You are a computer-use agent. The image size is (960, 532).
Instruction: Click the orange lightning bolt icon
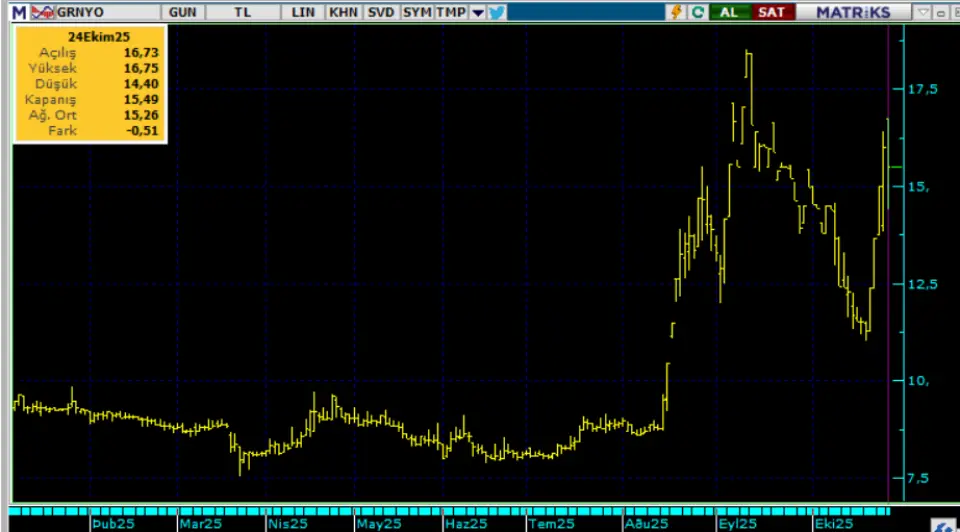pyautogui.click(x=676, y=12)
